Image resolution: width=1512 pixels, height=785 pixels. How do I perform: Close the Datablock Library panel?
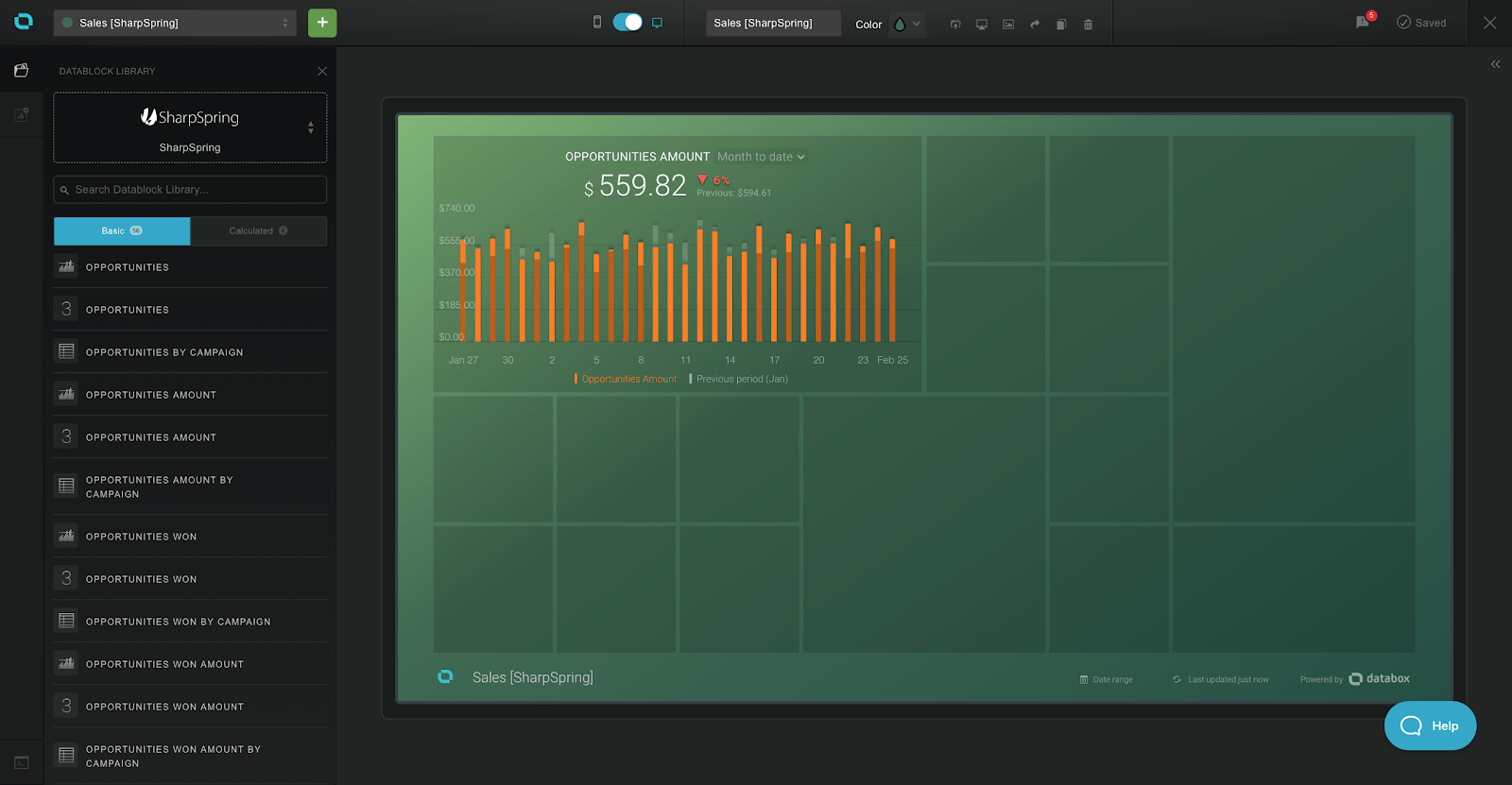pyautogui.click(x=322, y=71)
